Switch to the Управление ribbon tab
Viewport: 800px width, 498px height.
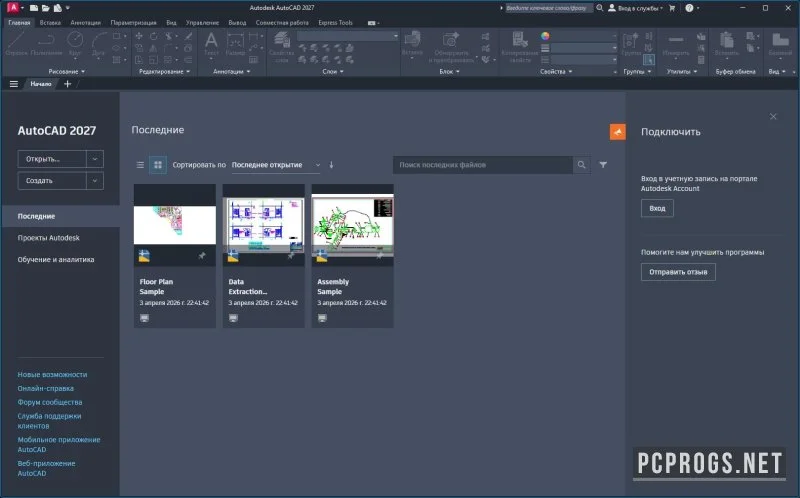(x=202, y=22)
